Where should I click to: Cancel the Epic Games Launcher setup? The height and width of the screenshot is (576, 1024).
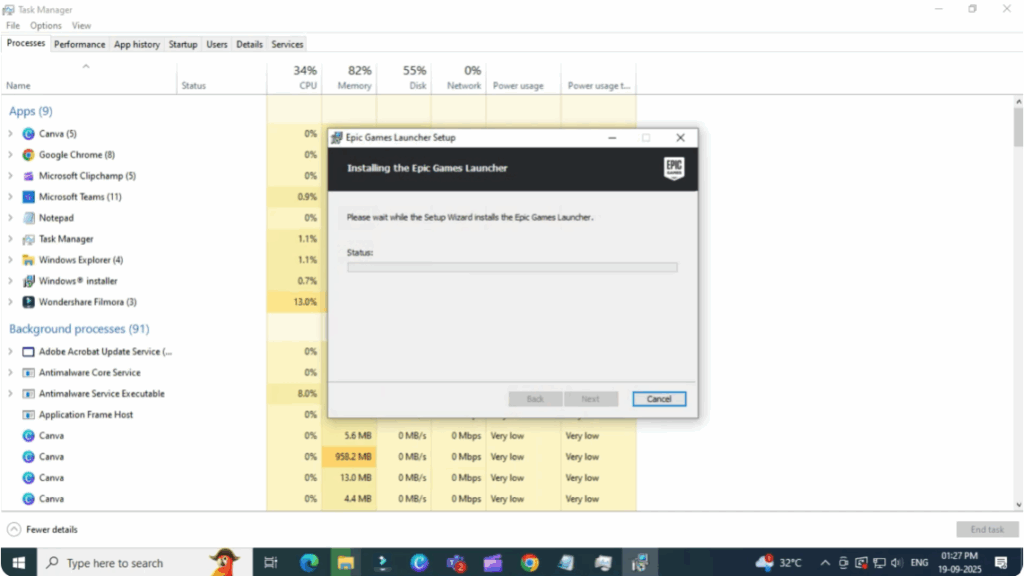click(659, 398)
